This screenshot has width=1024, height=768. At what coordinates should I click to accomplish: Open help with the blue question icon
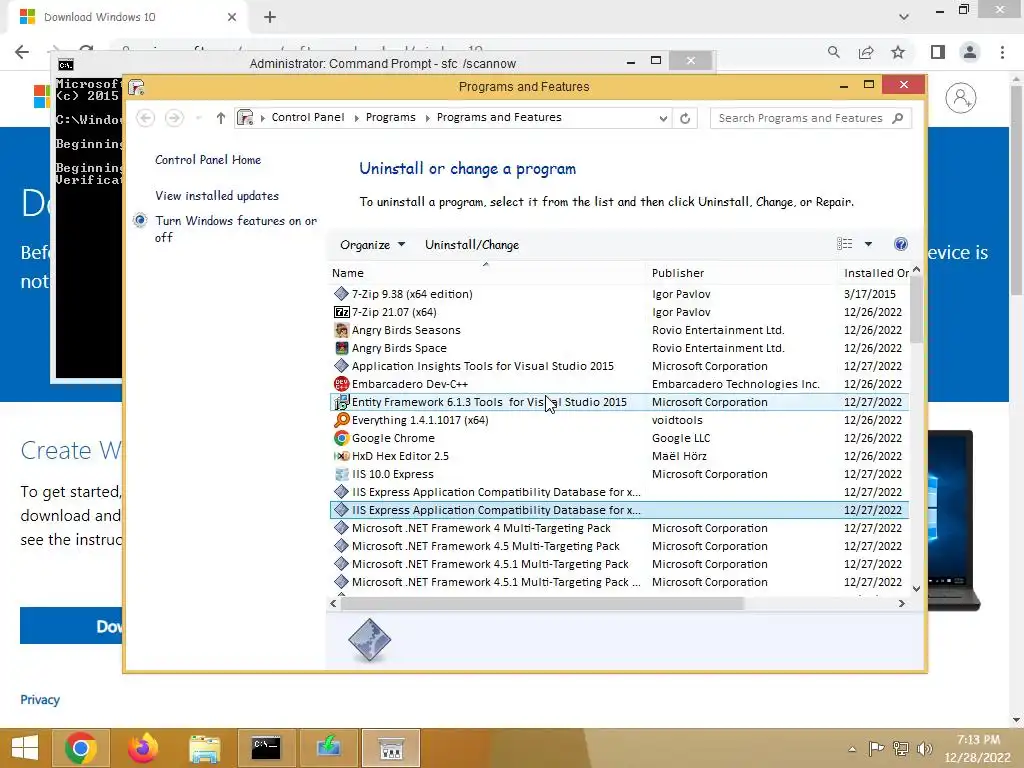pos(901,244)
